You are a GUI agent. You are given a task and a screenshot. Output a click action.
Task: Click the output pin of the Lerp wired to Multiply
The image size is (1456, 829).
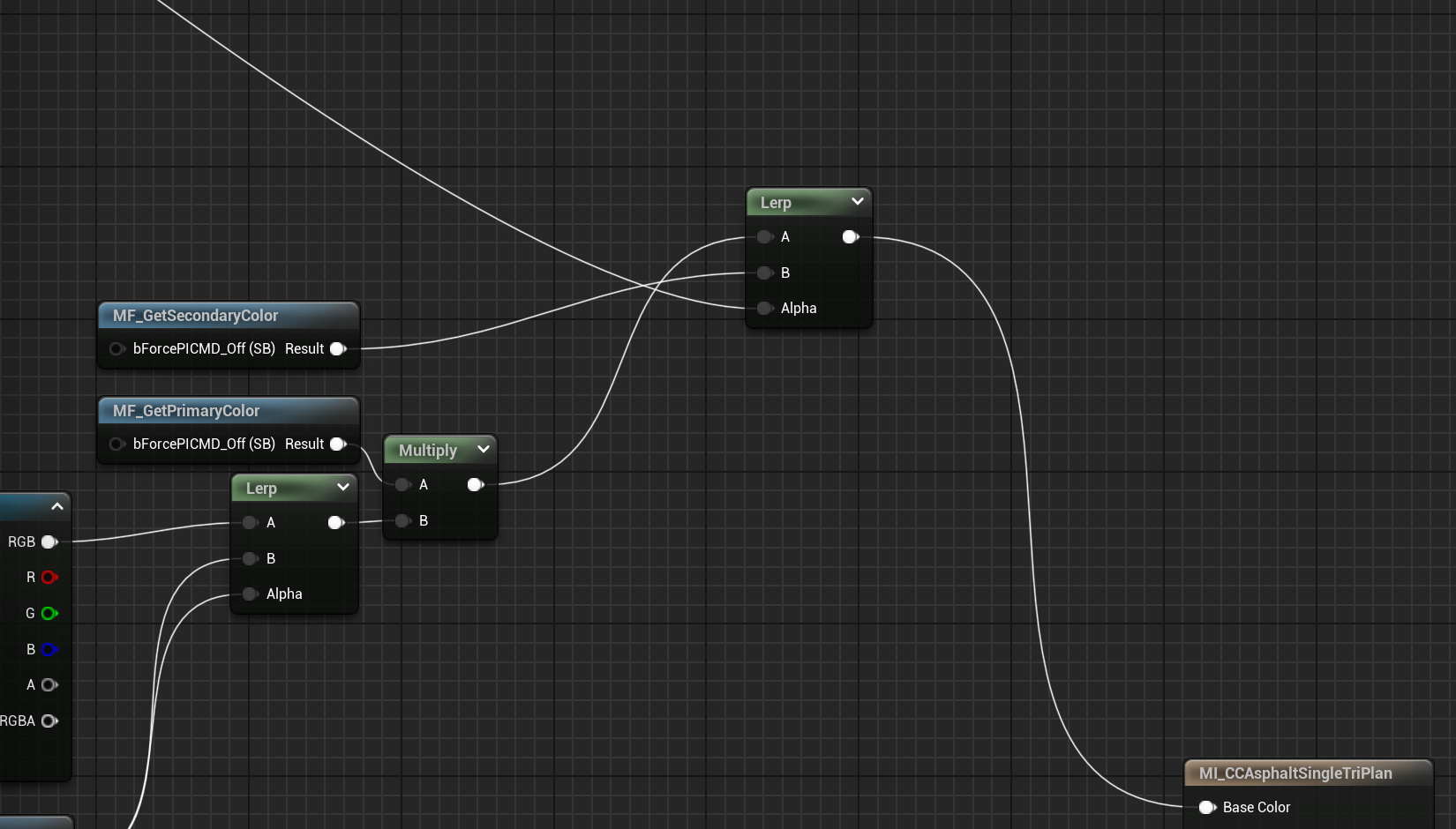336,522
